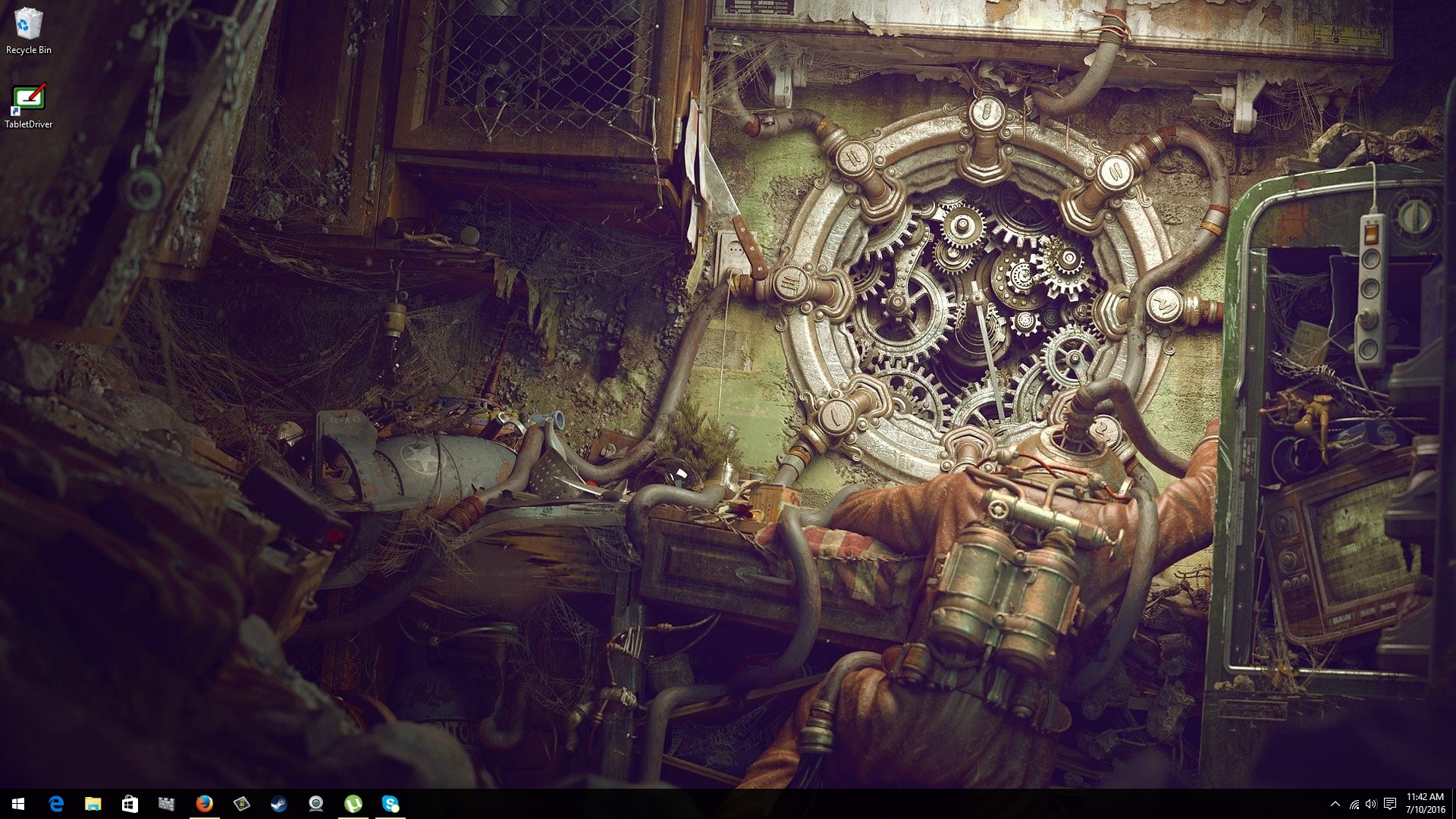This screenshot has width=1456, height=819.
Task: Expand the hidden system tray icons
Action: point(1335,804)
